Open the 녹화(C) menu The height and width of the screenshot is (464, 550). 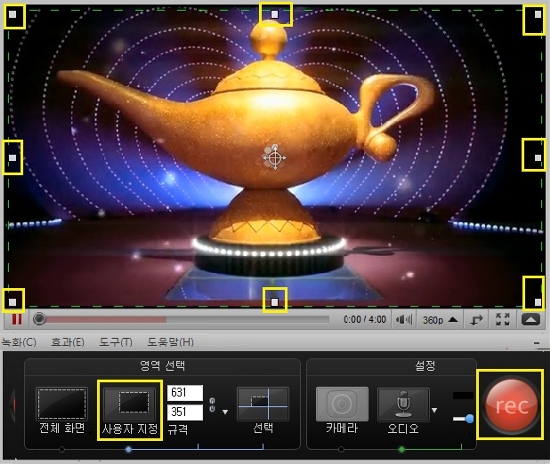pyautogui.click(x=18, y=342)
